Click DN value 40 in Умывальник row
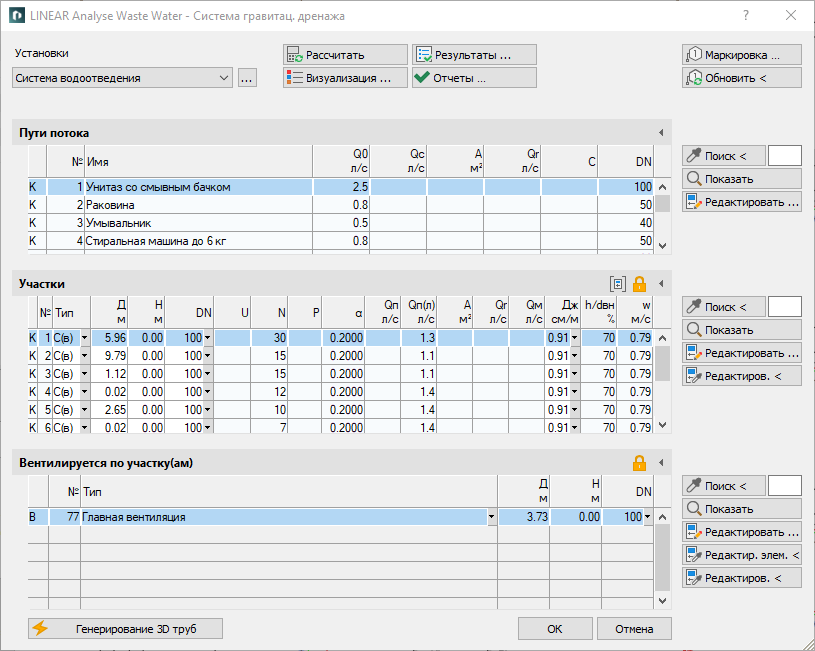815x651 pixels. pyautogui.click(x=626, y=223)
